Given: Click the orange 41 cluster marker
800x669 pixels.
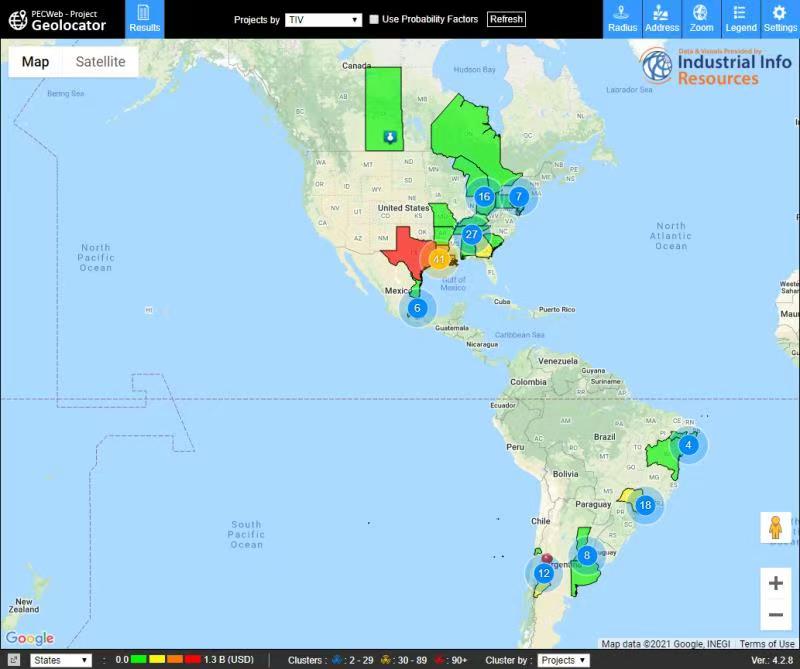Looking at the screenshot, I should (438, 259).
